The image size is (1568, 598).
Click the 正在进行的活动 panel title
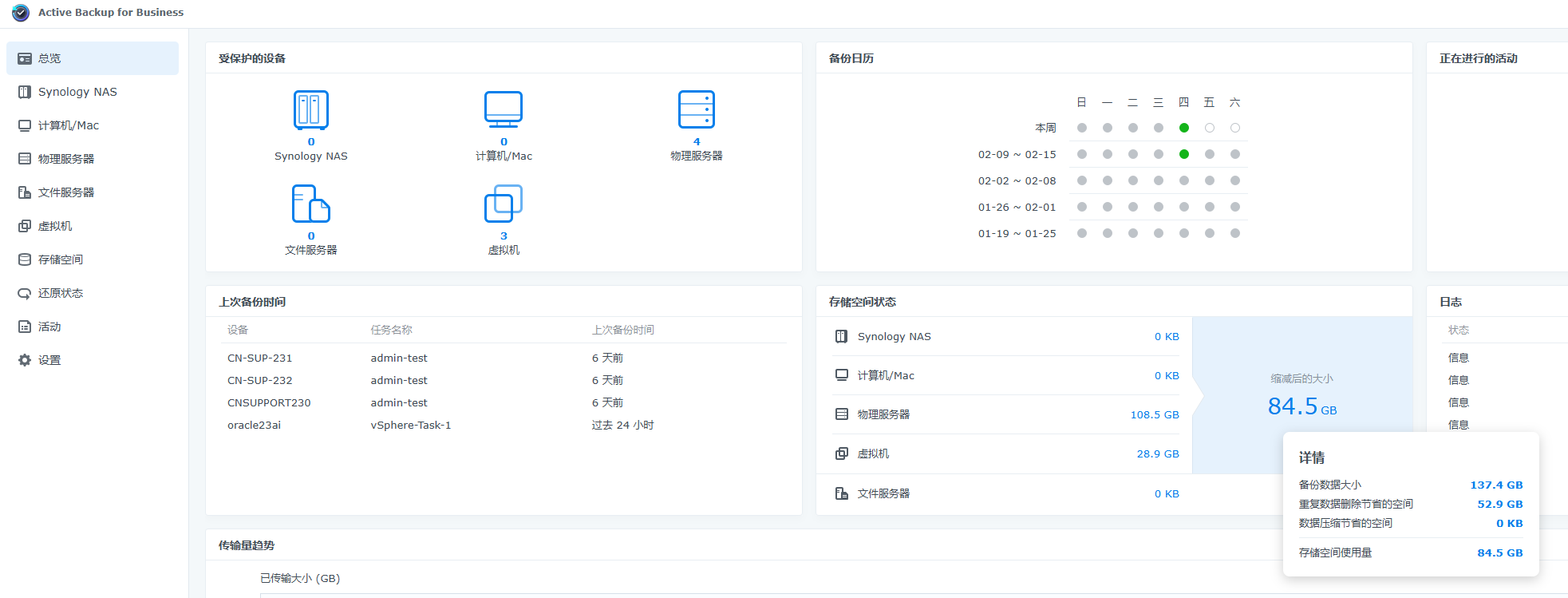pos(1479,58)
